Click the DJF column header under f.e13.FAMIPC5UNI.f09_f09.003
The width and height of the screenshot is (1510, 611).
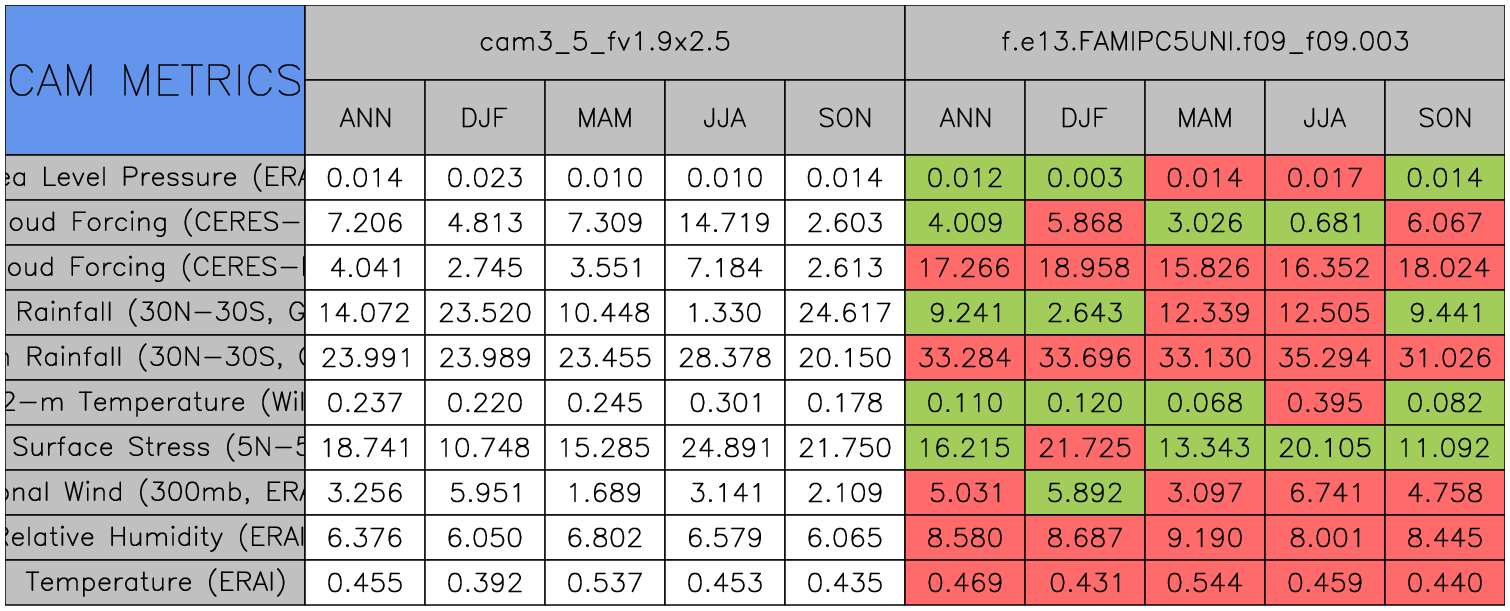(1084, 118)
